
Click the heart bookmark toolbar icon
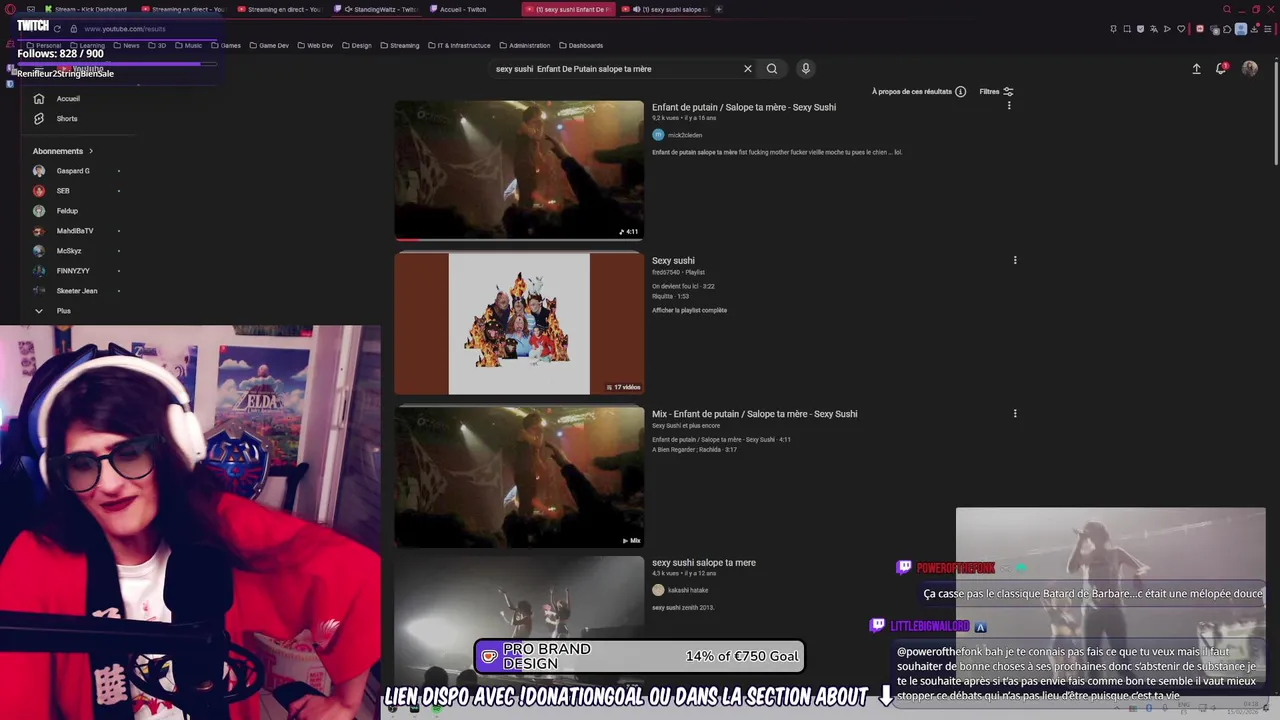(x=1181, y=29)
